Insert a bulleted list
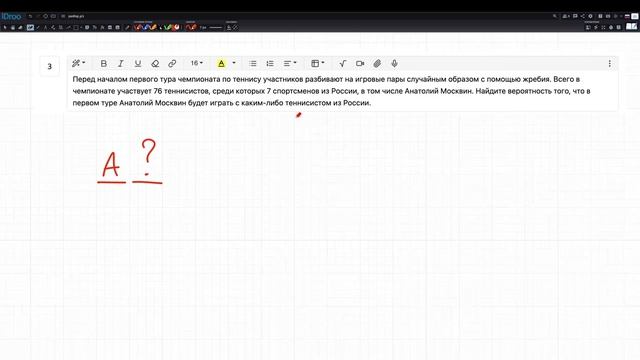Viewport: 640px width, 360px height. coord(253,63)
